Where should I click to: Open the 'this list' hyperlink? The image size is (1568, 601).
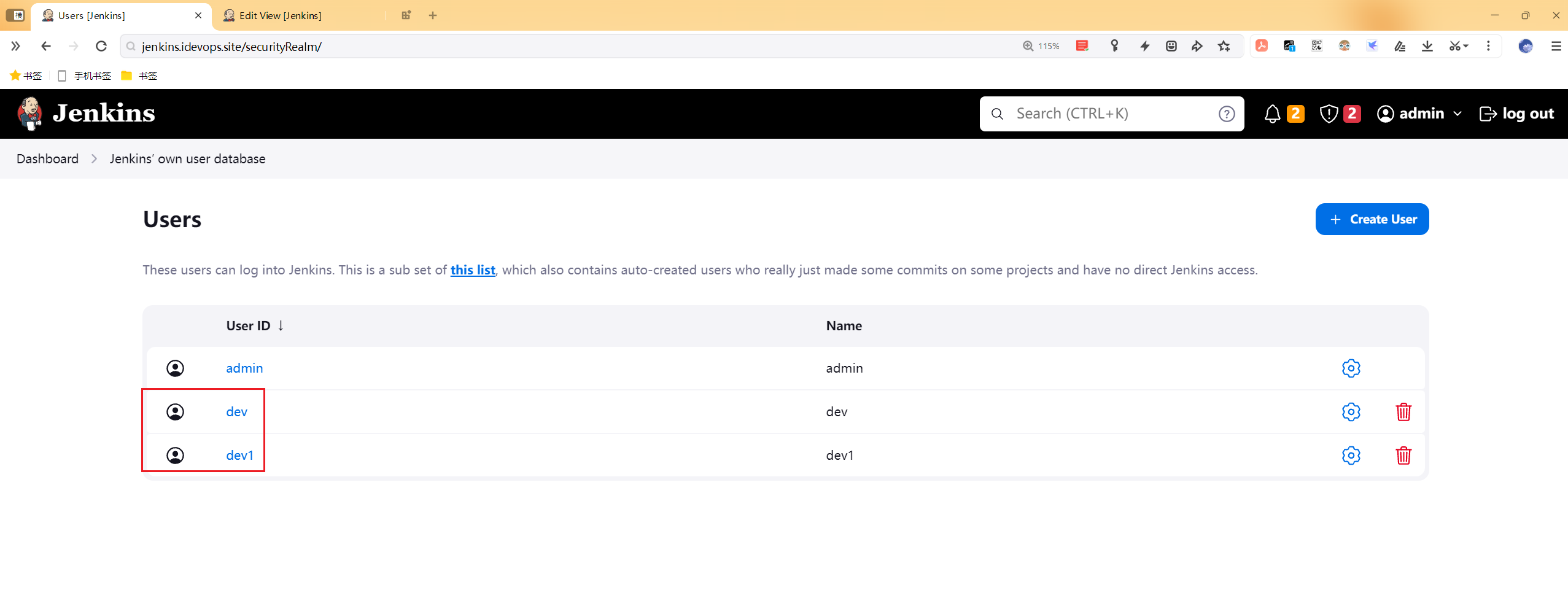click(473, 270)
